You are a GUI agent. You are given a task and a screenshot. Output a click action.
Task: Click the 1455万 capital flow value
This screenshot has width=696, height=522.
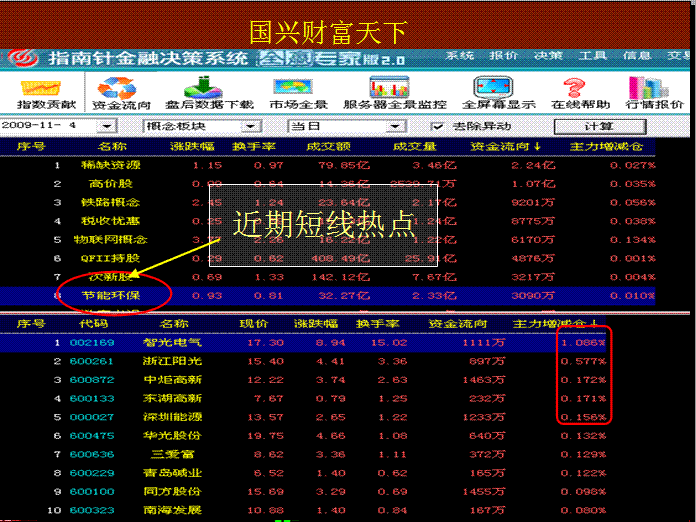click(483, 492)
